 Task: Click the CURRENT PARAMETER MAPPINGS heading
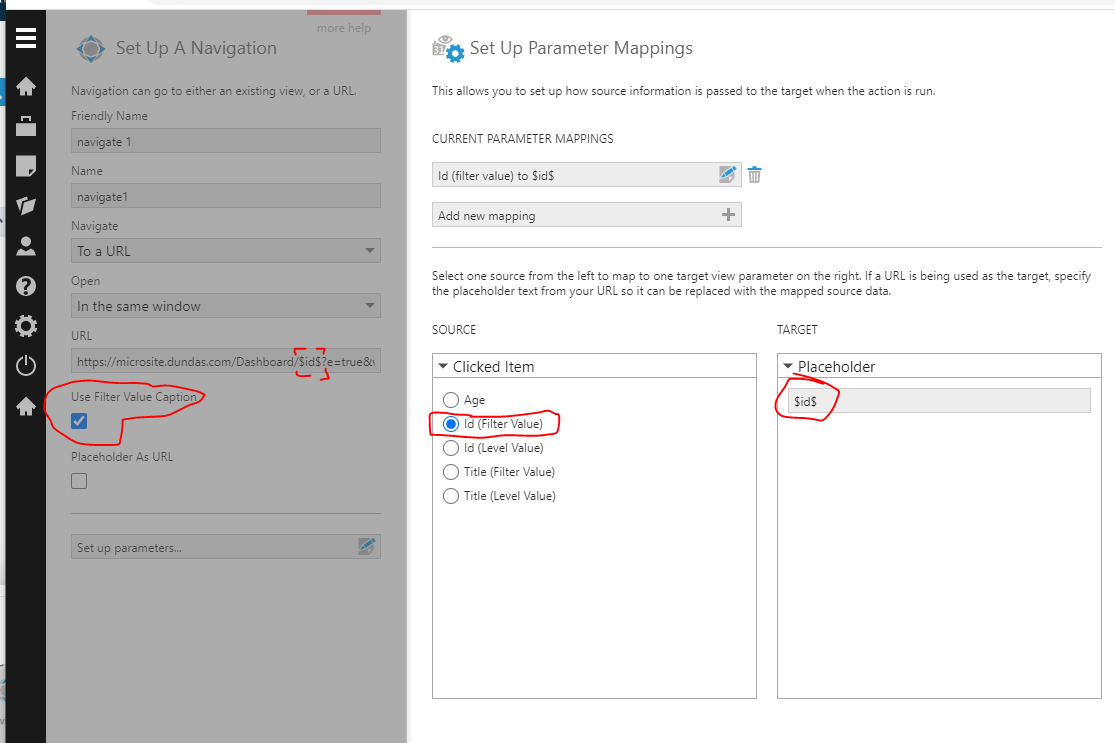point(523,139)
